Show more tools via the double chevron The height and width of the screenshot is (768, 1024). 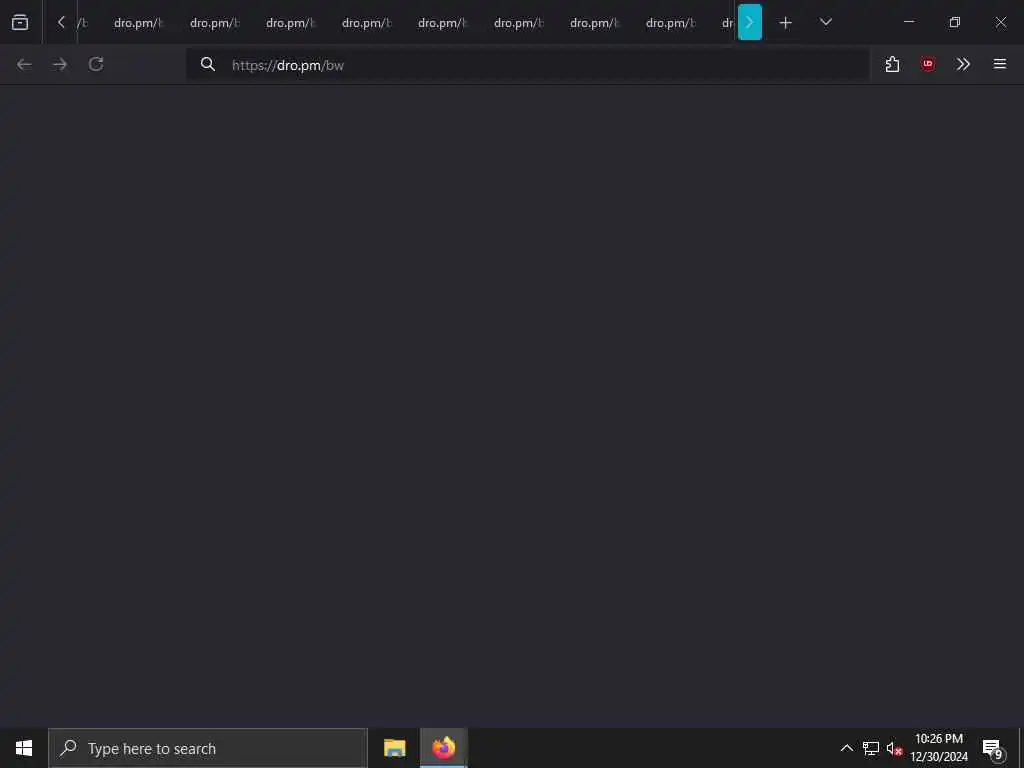963,64
